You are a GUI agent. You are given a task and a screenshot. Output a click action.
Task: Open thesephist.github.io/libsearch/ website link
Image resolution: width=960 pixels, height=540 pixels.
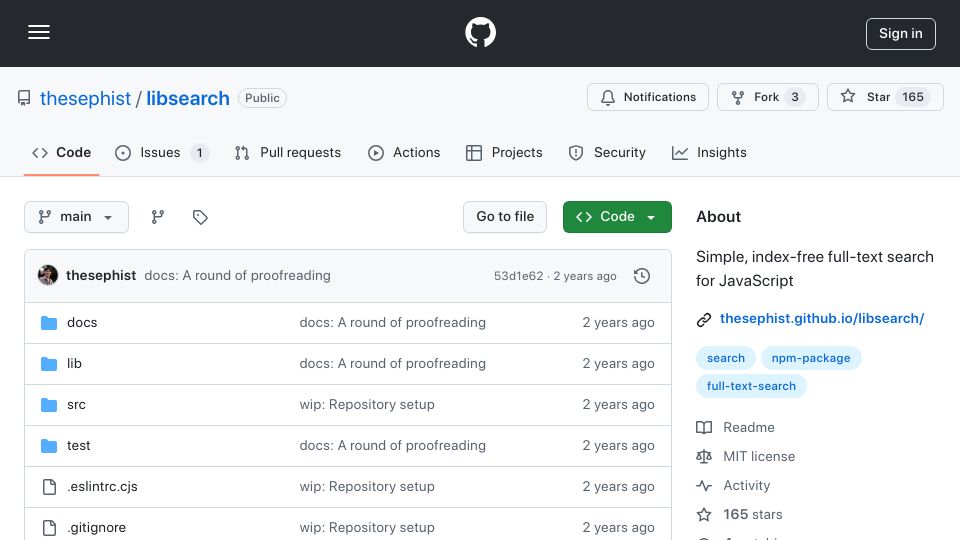coord(822,318)
